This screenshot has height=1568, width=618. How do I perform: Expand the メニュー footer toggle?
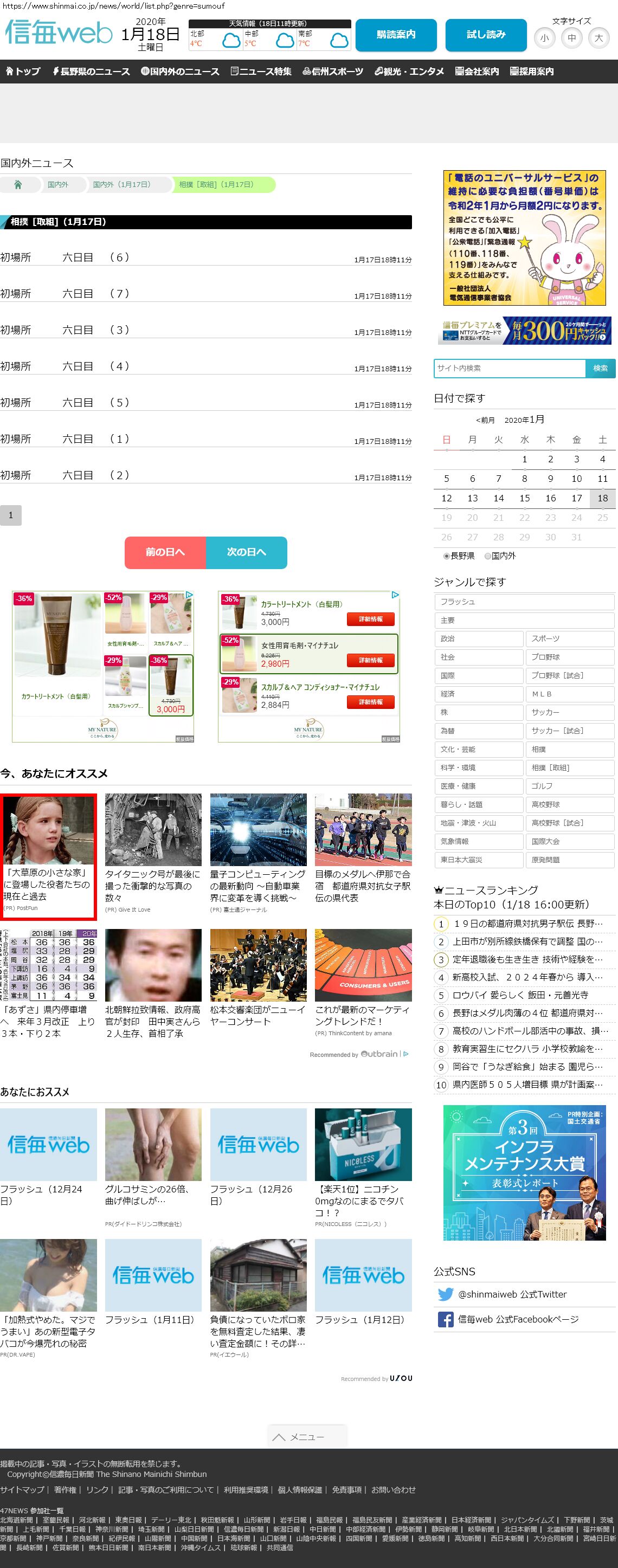click(307, 1436)
